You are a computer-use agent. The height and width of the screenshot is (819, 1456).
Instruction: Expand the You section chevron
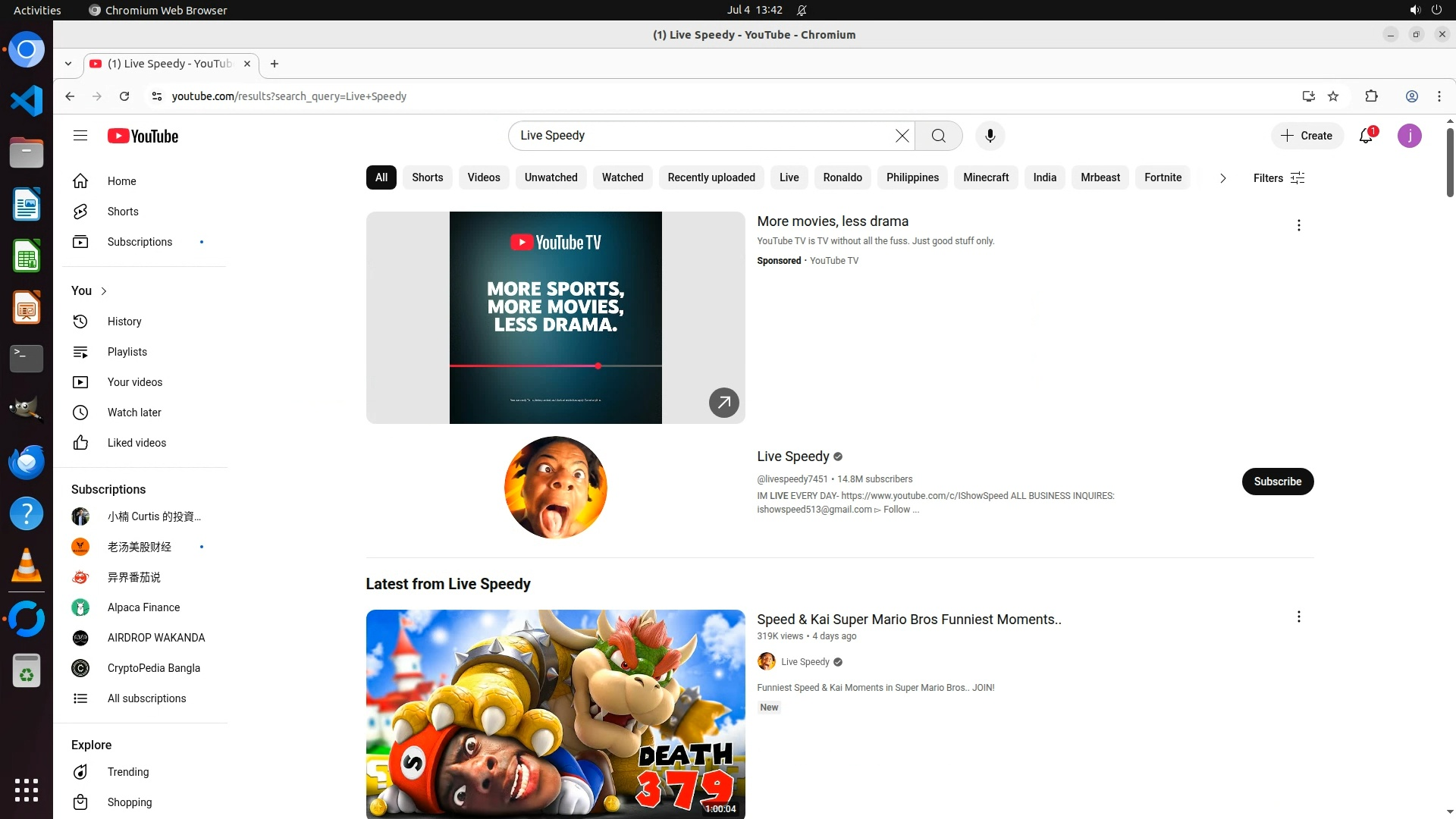(104, 291)
